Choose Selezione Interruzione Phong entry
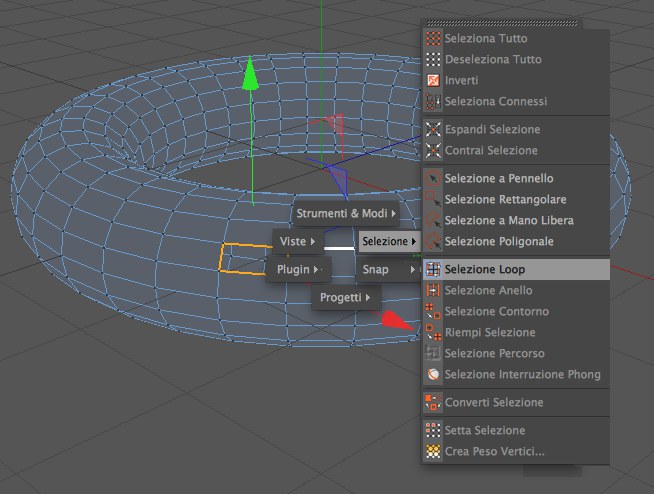Image resolution: width=654 pixels, height=494 pixels. pos(516,374)
